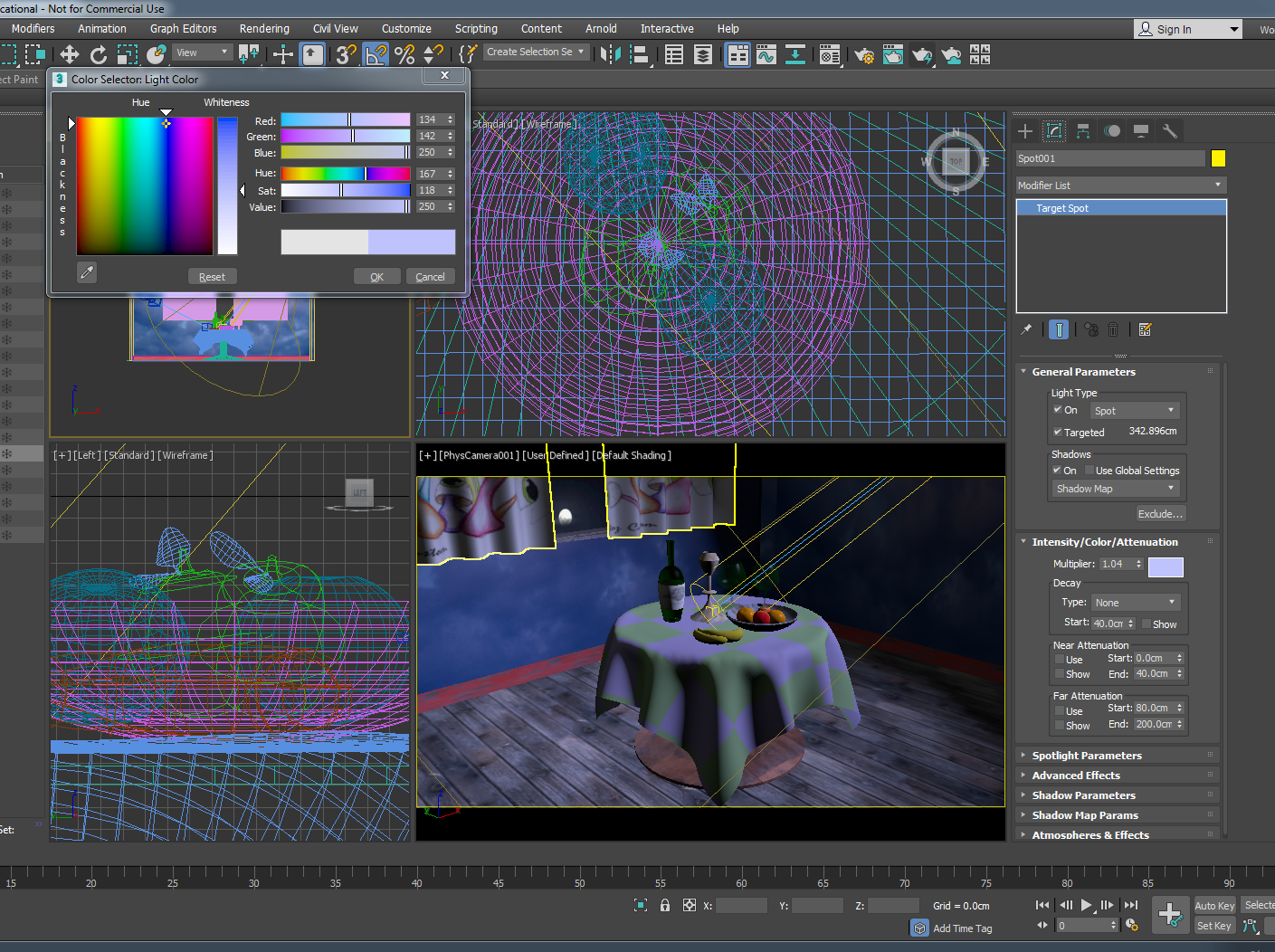Toggle Angle Snap in the main toolbar
Viewport: 1275px width, 952px height.
pyautogui.click(x=375, y=55)
